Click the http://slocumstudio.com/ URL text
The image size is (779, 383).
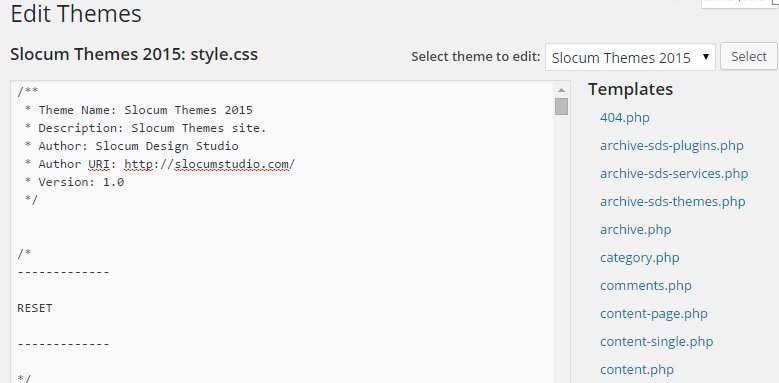210,164
